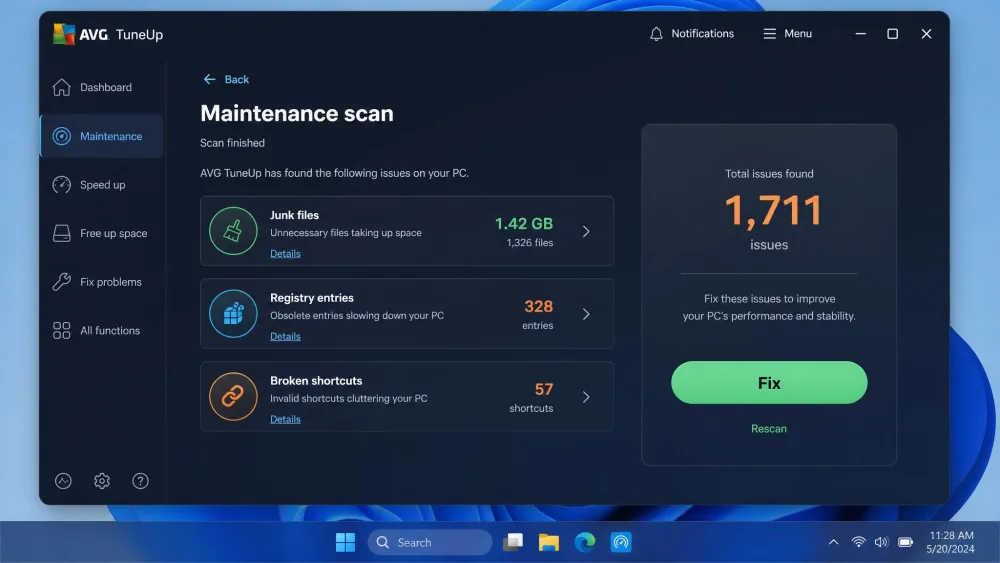Click the Registry entries cubes icon

(x=233, y=314)
